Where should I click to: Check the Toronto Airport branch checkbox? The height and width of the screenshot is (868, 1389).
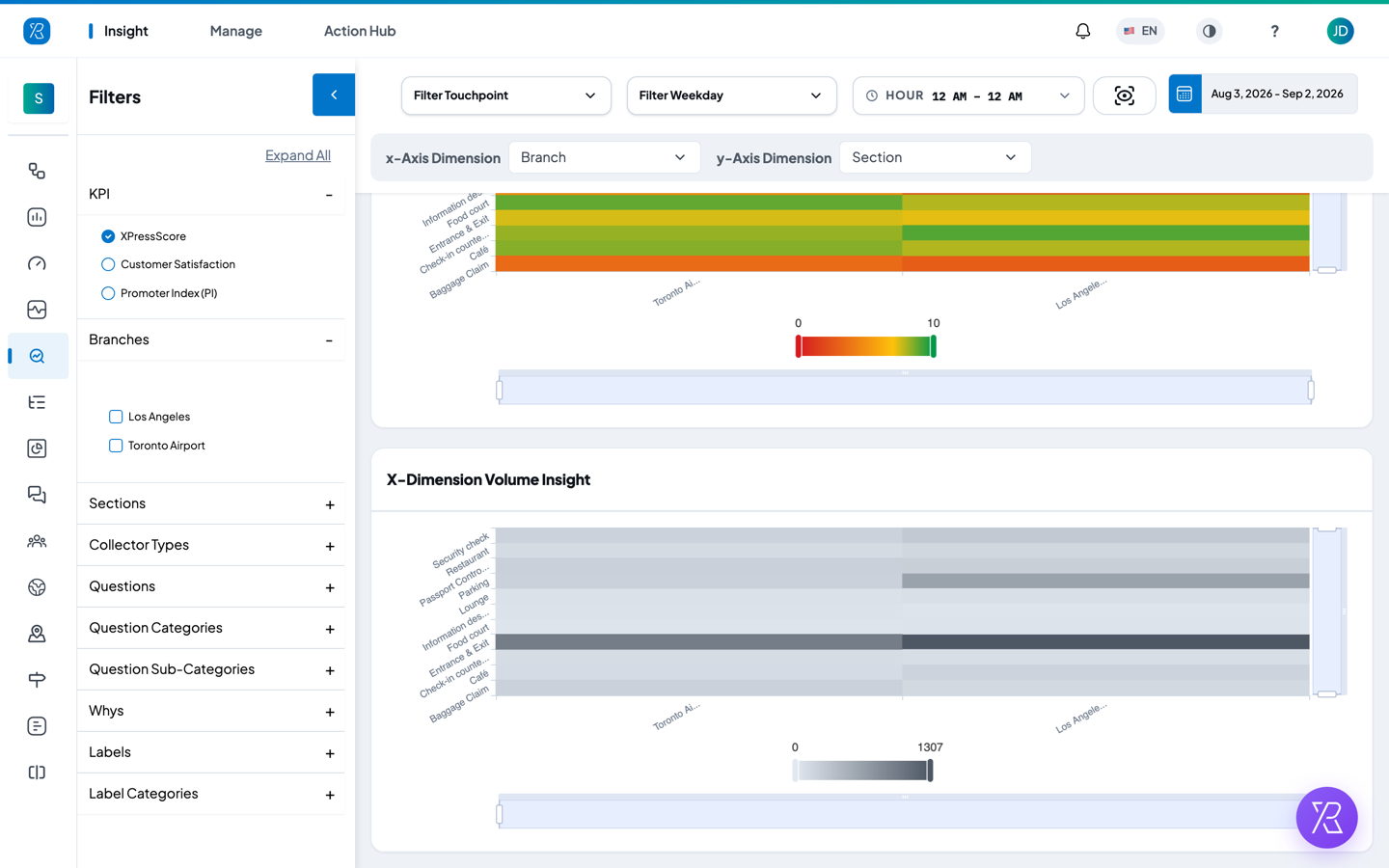tap(116, 446)
